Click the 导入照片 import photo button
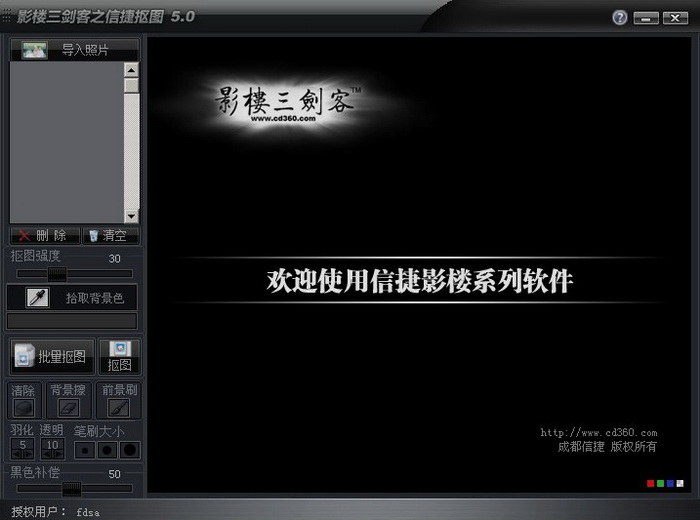Image resolution: width=700 pixels, height=520 pixels. [74, 50]
